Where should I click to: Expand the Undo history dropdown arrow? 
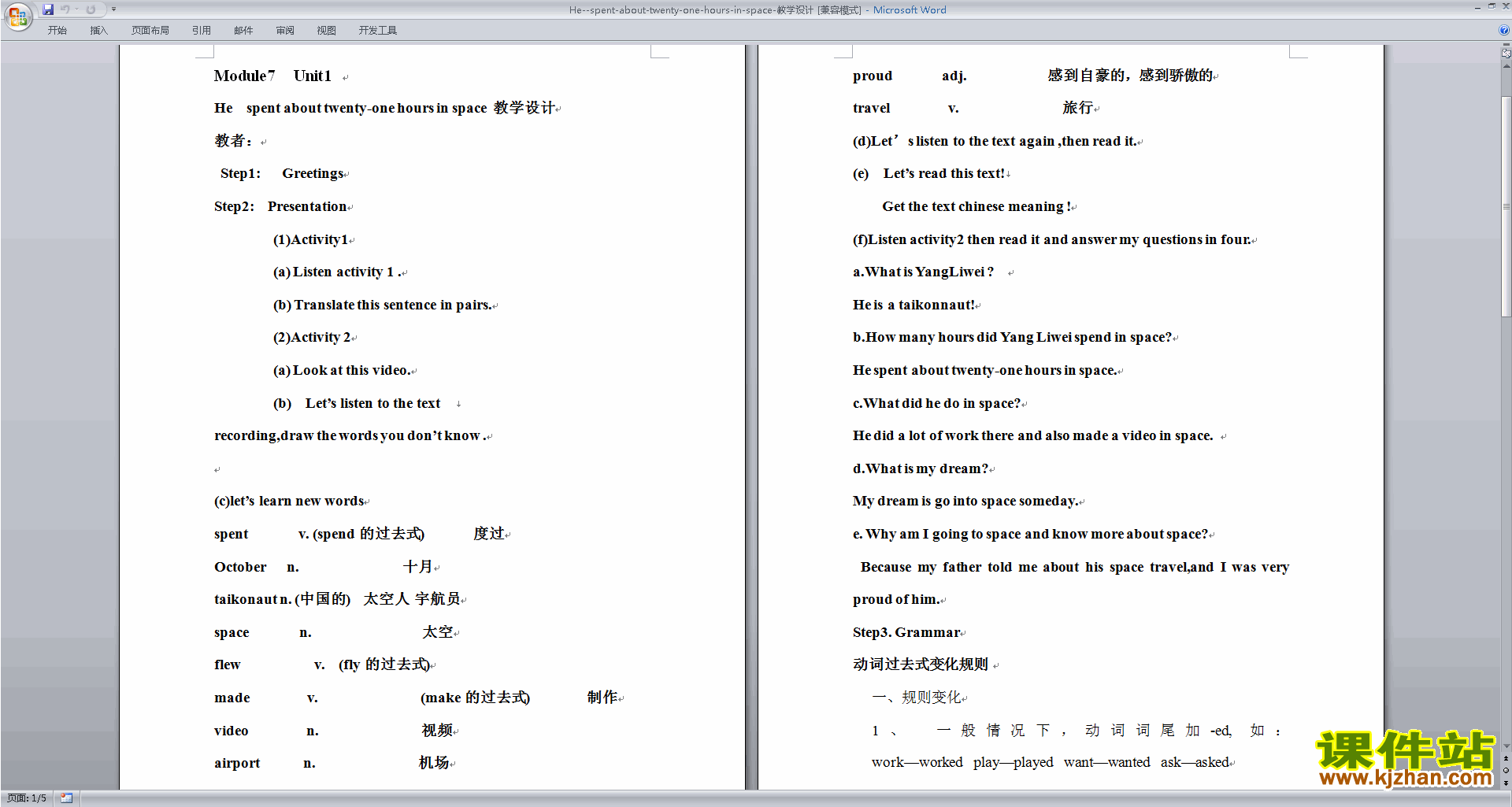tap(76, 9)
